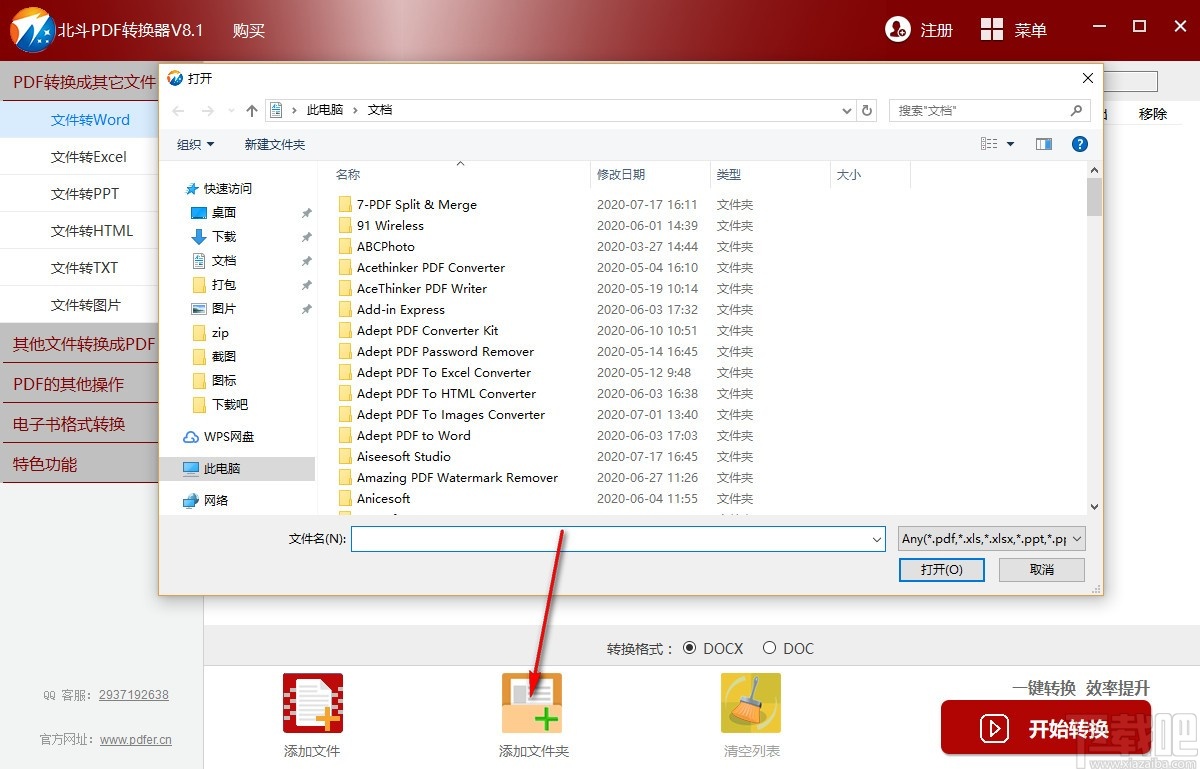This screenshot has height=769, width=1200.
Task: Expand recent locations dropdown arrow
Action: point(229,110)
